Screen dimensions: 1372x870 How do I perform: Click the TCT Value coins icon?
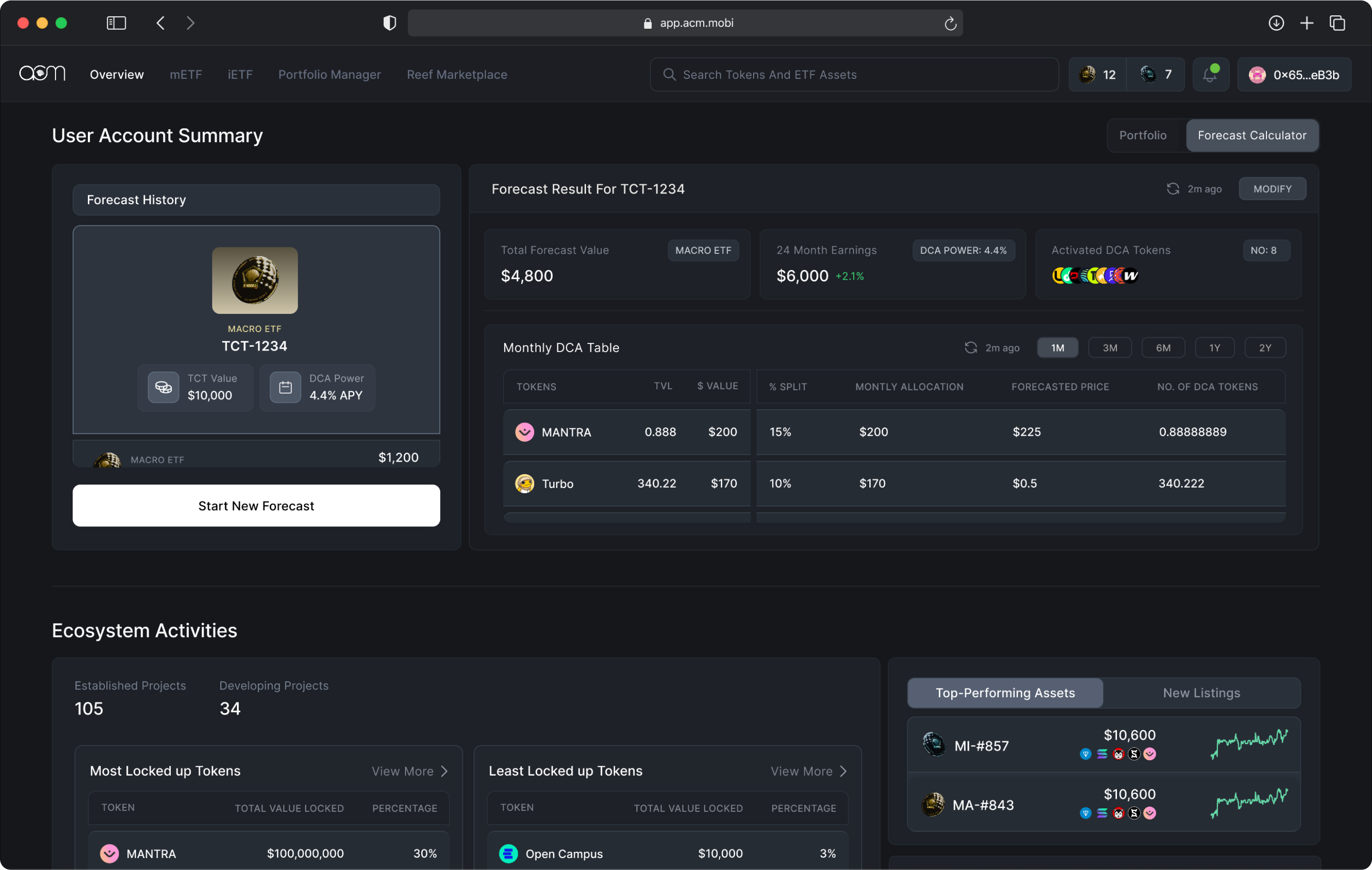(x=163, y=388)
